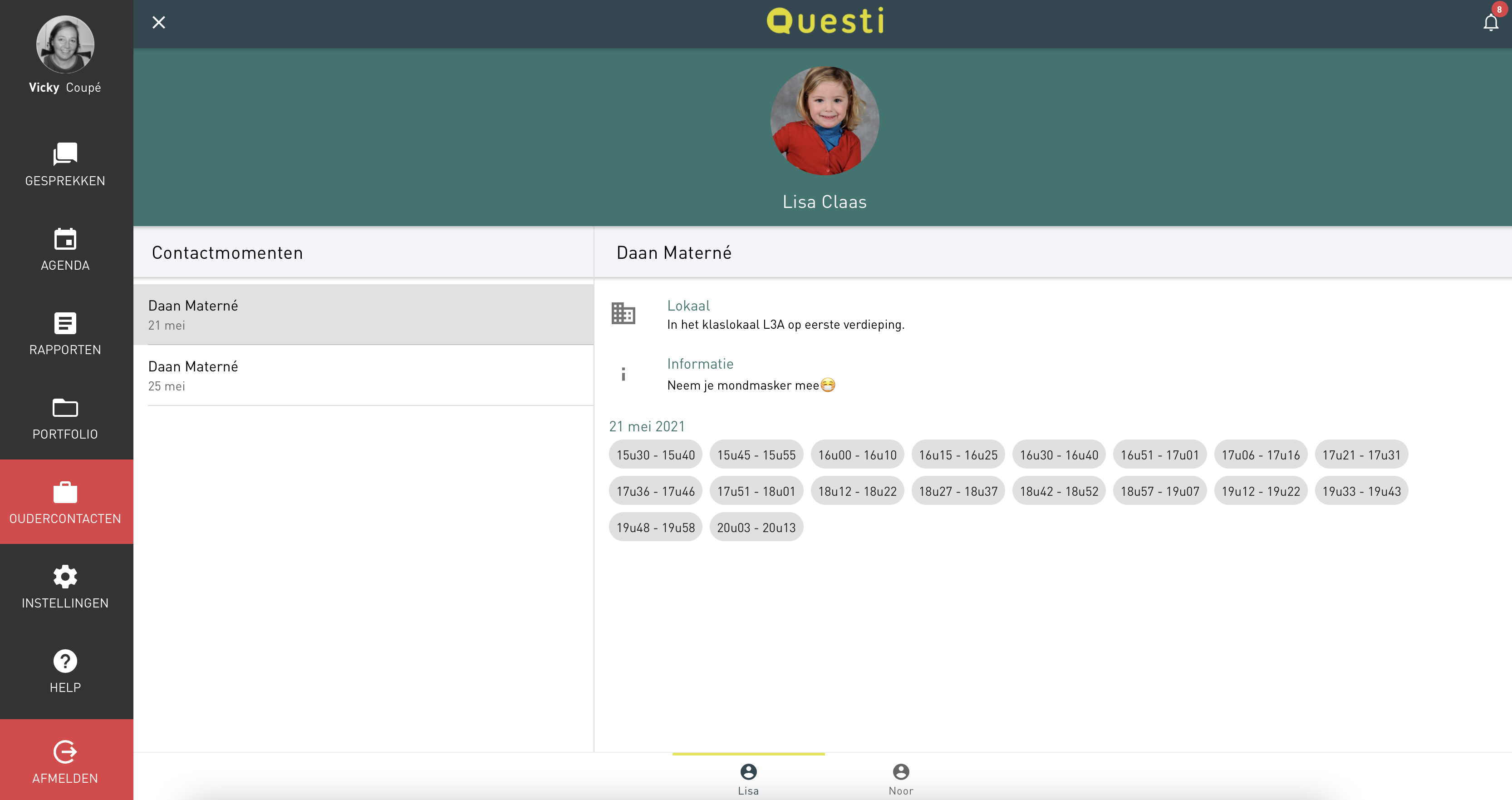Pick the 17u21 - 17u31 slot
Image resolution: width=1512 pixels, height=800 pixels.
click(x=1362, y=454)
